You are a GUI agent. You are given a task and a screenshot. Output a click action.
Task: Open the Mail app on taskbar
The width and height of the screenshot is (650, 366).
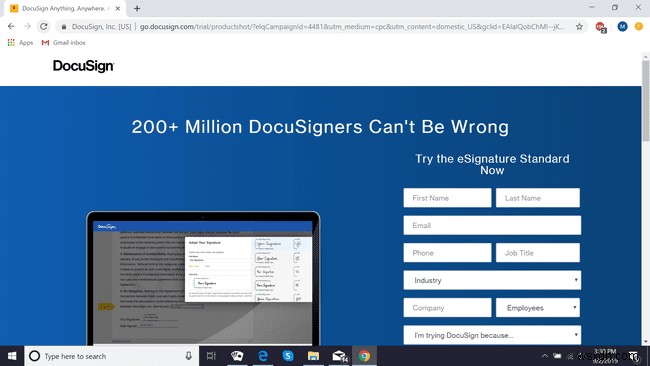tap(340, 356)
